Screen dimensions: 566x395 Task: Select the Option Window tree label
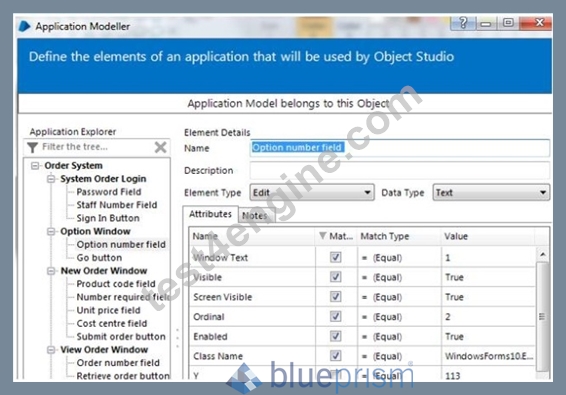(x=95, y=231)
